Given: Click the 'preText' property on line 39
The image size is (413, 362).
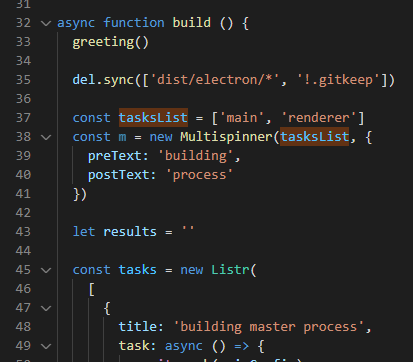Looking at the screenshot, I should point(115,156).
